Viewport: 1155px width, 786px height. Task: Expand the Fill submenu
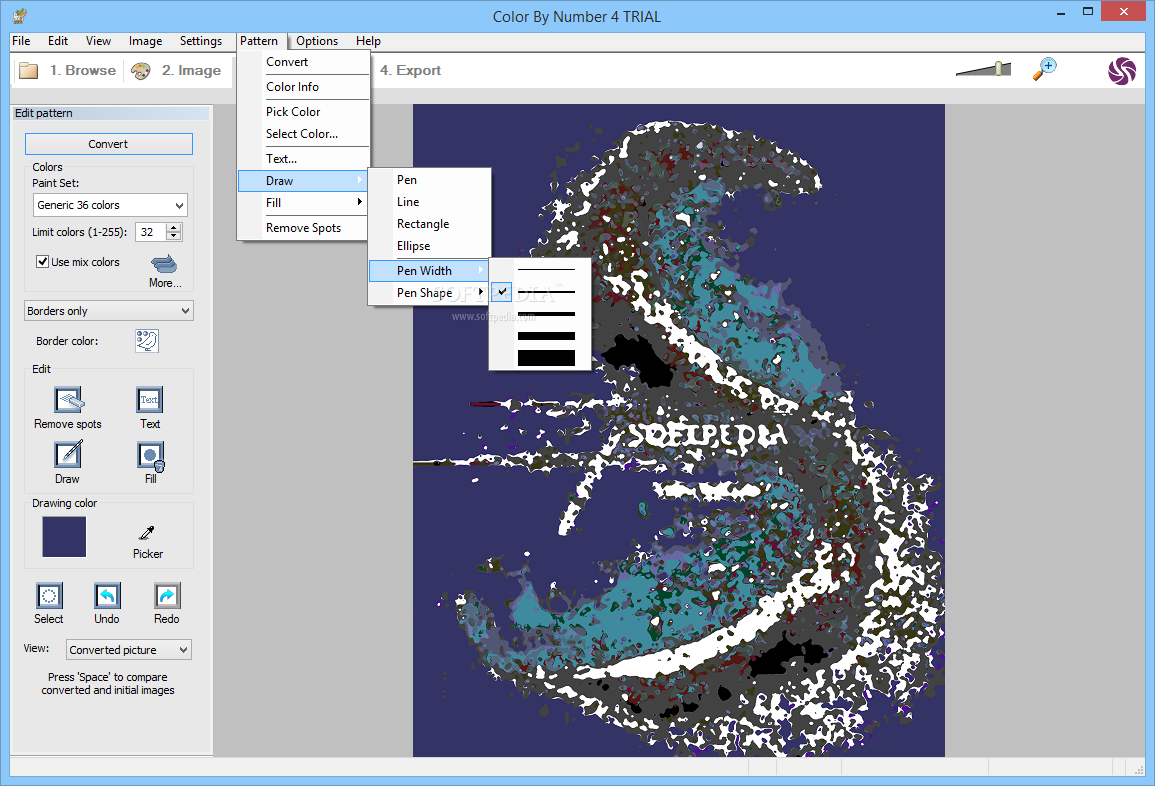[302, 203]
